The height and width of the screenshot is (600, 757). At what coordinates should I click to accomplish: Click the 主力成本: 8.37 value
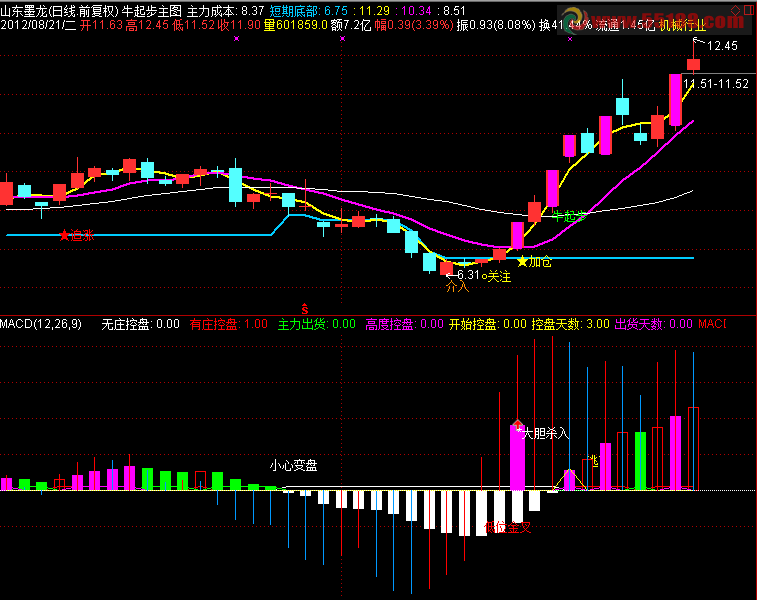click(225, 11)
